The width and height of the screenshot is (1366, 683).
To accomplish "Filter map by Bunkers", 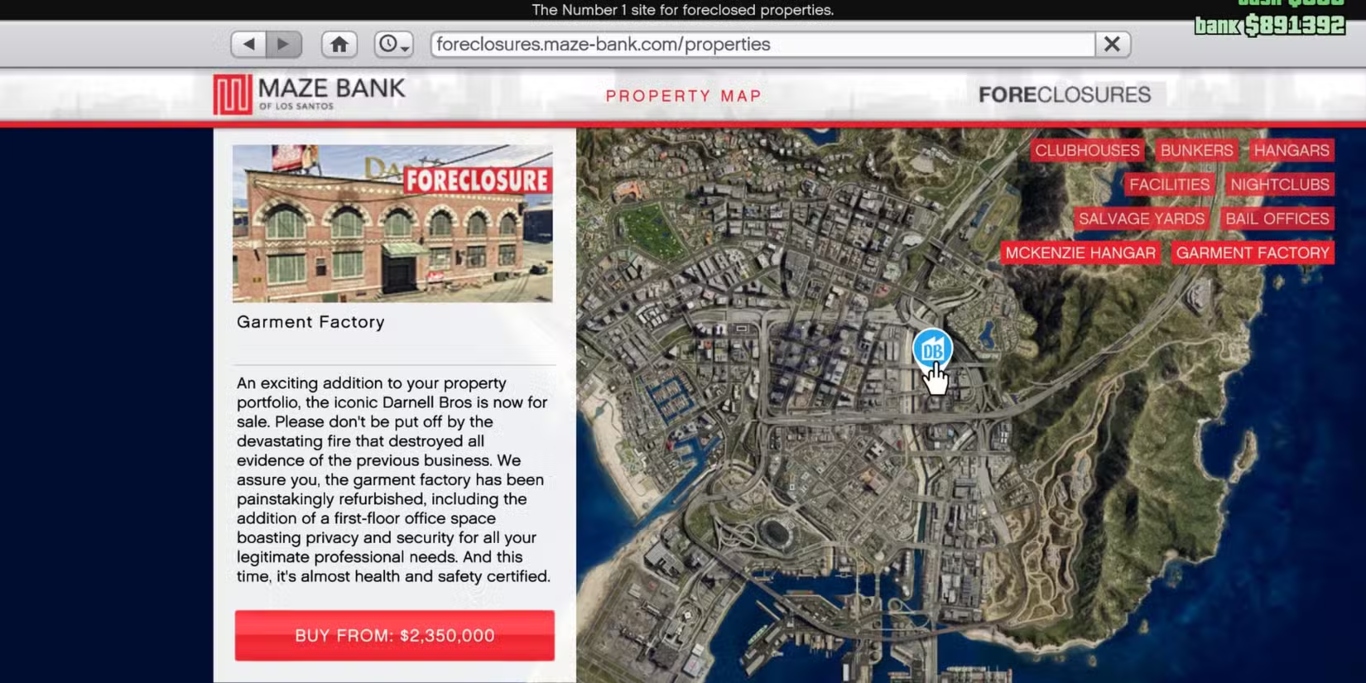I will (x=1196, y=150).
